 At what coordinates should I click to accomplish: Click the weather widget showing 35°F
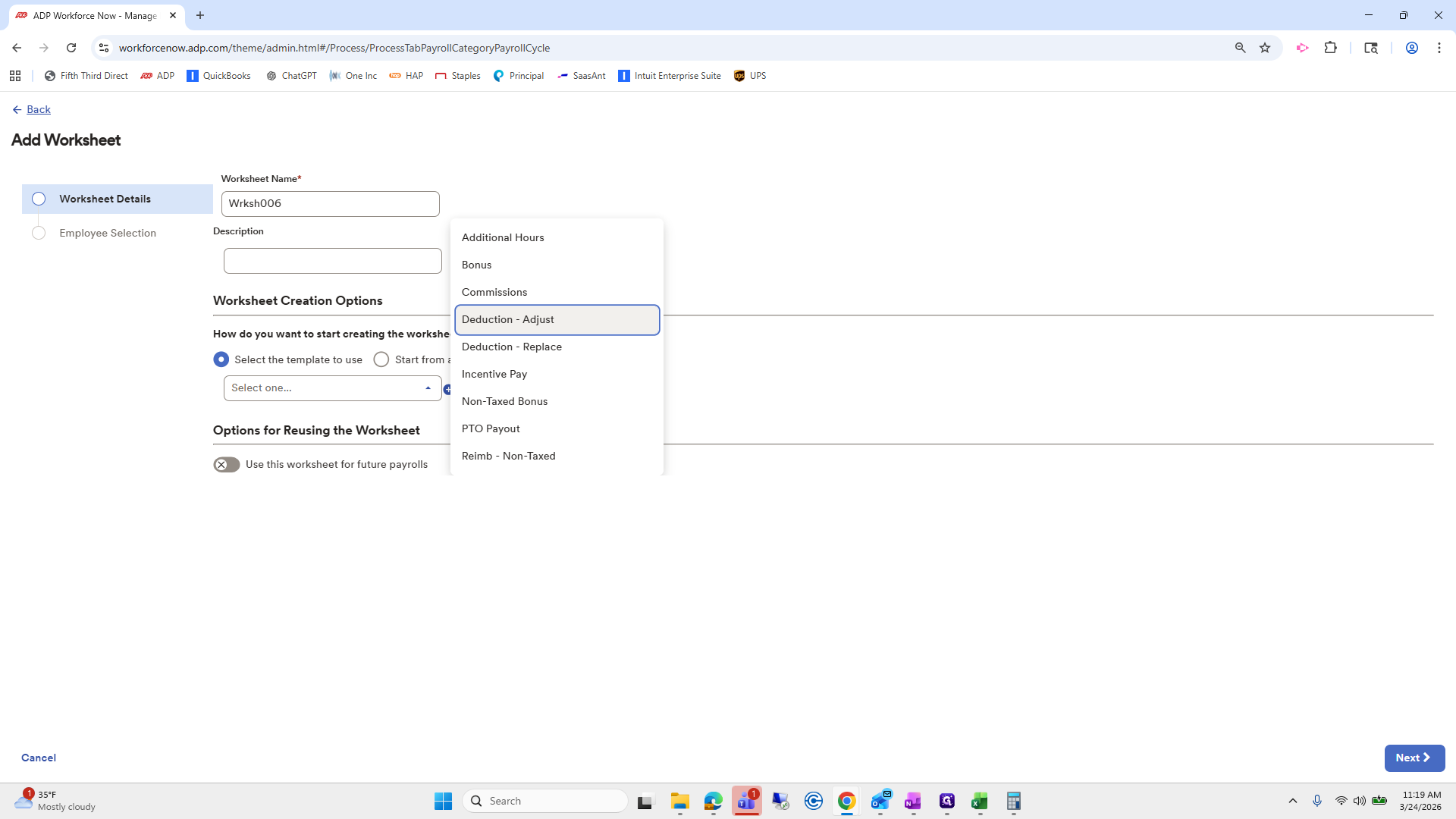[48, 800]
